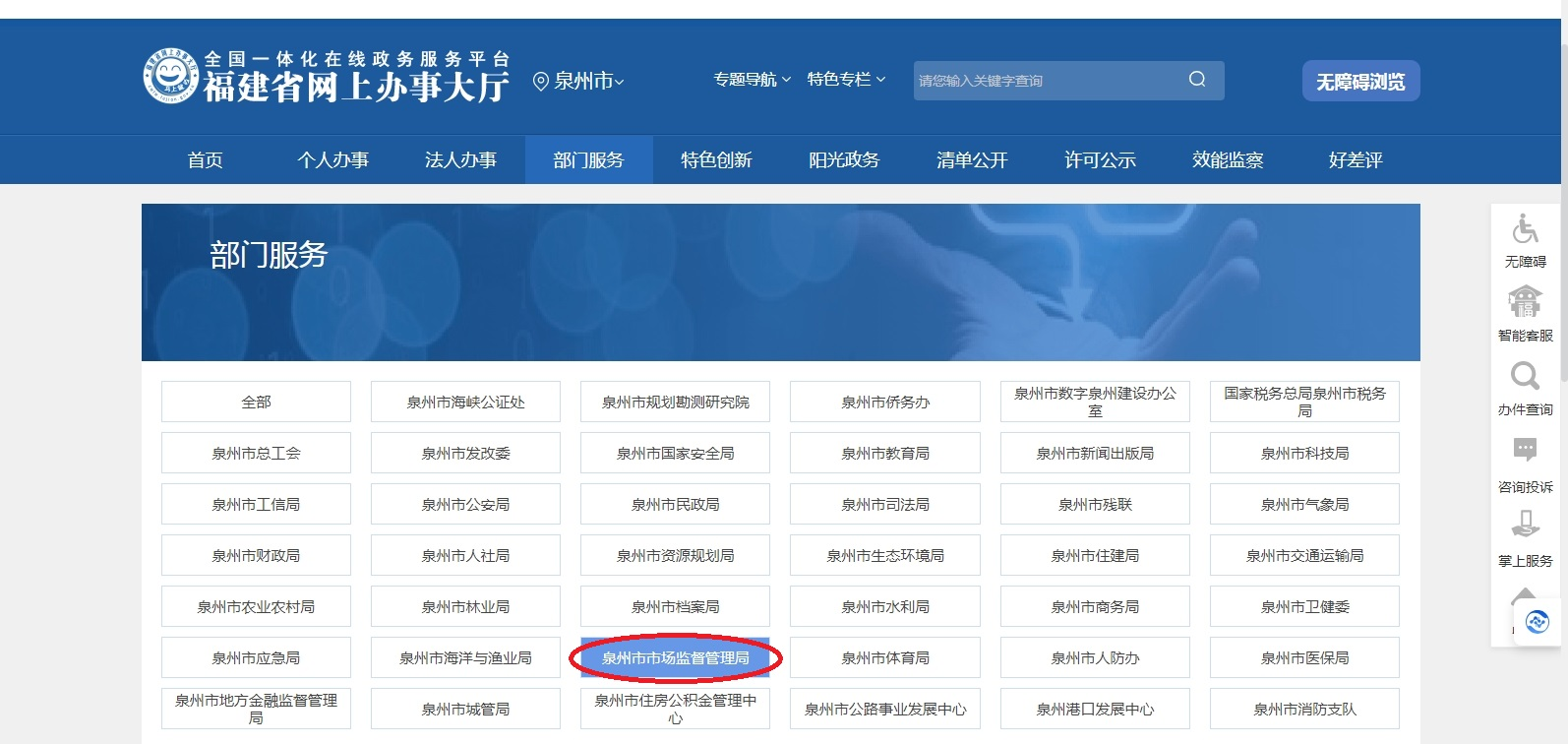
Task: Click the back-to-top arrow in sidebar
Action: [1523, 594]
